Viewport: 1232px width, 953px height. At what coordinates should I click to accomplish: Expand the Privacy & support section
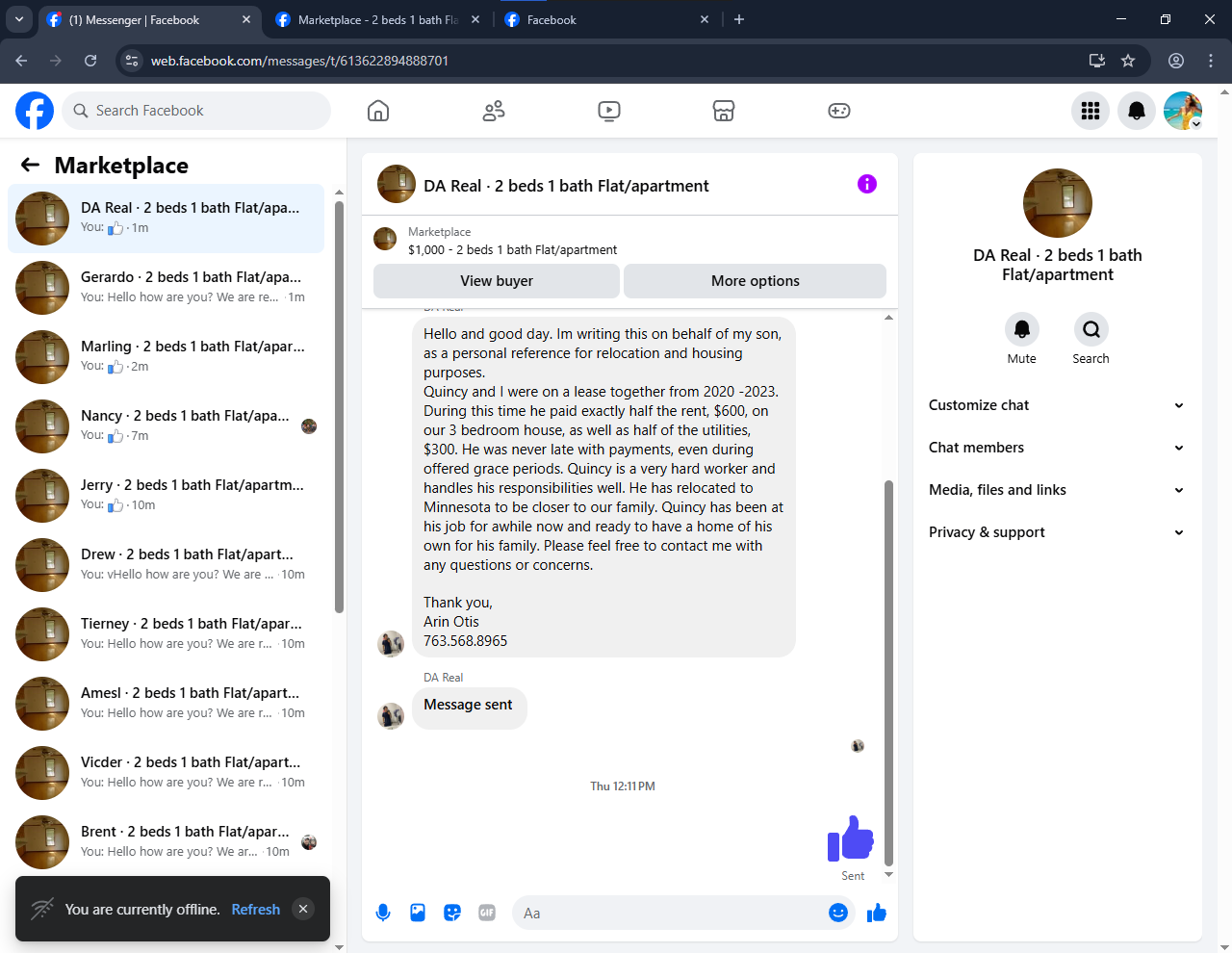click(x=1057, y=532)
